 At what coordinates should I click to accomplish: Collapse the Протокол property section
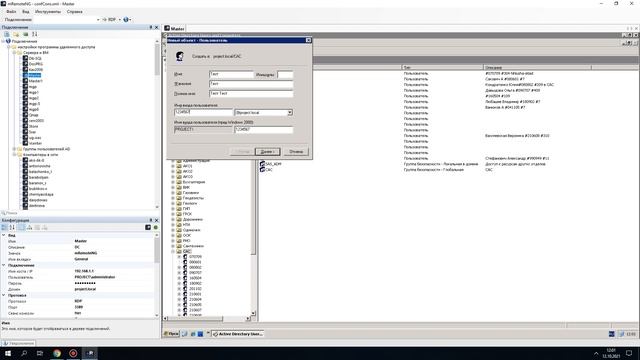pos(4,295)
